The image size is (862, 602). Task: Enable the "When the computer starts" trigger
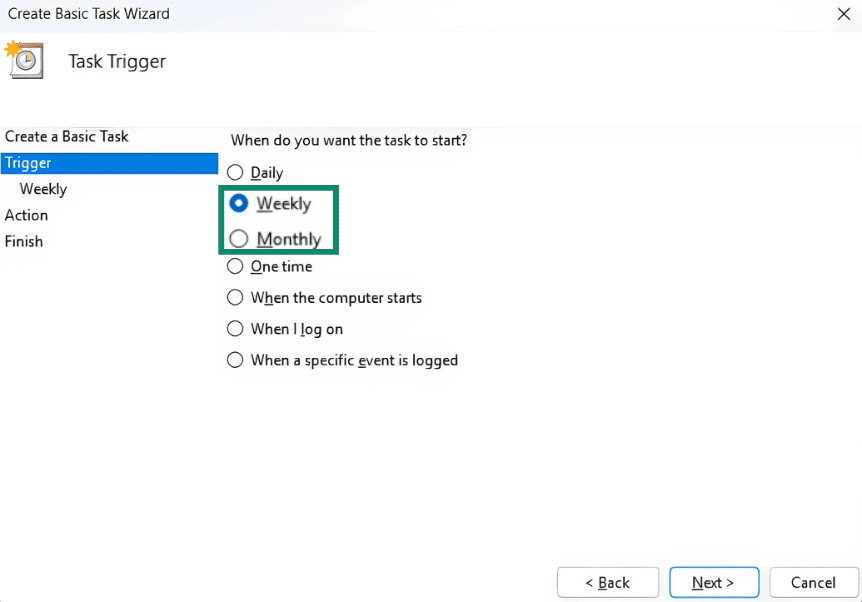[x=236, y=297]
